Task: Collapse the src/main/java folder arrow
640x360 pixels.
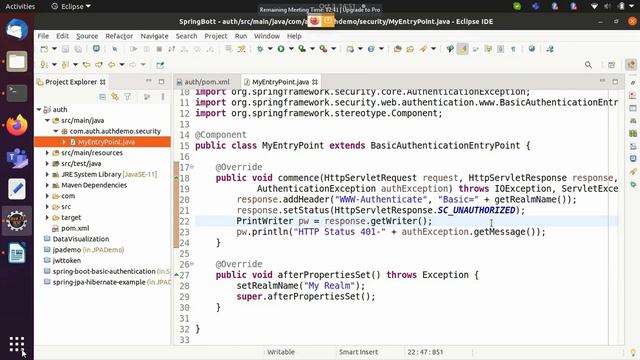Action: 47,120
